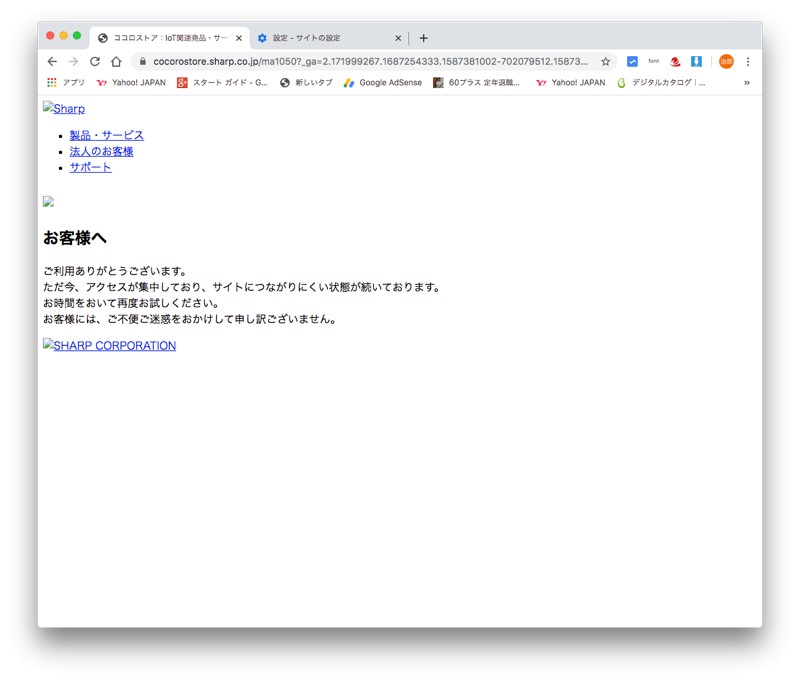Viewport: 800px width, 681px height.
Task: Open a new tab with the plus button
Action: (423, 38)
